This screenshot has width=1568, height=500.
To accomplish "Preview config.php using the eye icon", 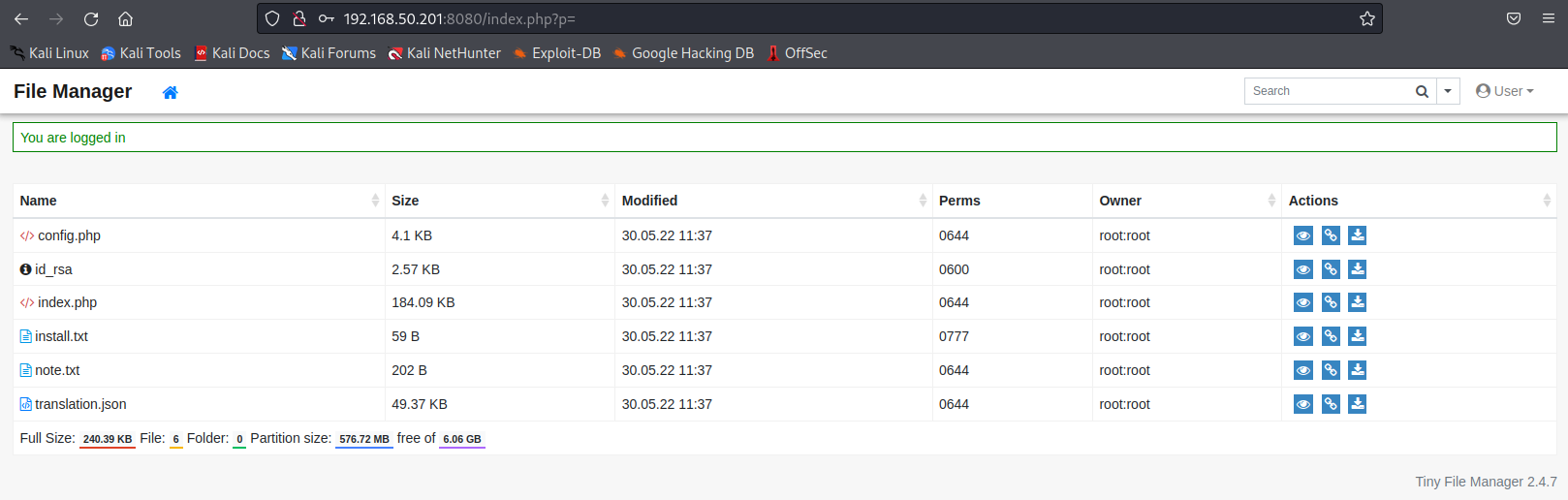I will coord(1303,235).
